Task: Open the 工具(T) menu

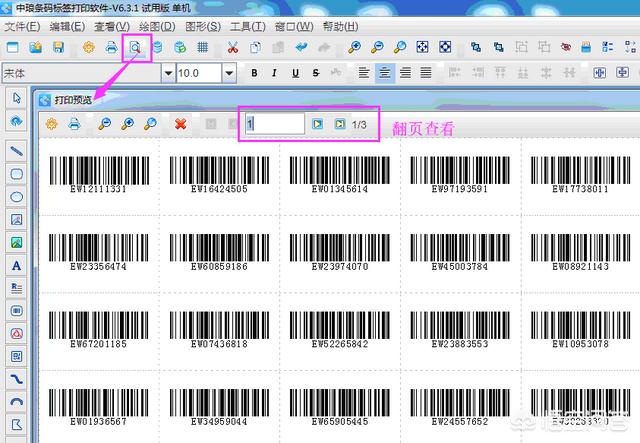Action: pos(248,27)
